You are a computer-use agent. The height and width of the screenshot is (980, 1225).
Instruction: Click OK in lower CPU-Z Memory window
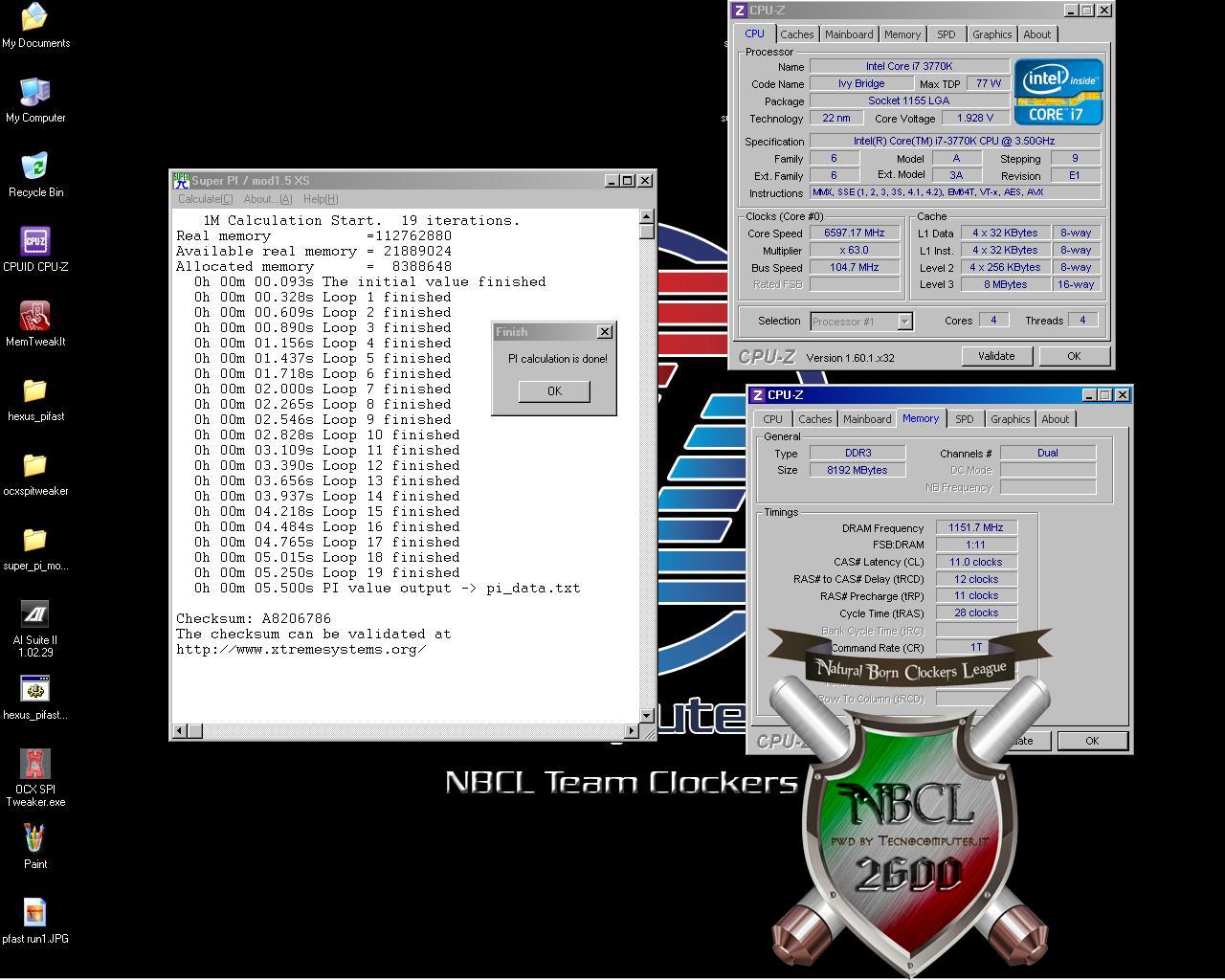pyautogui.click(x=1091, y=741)
